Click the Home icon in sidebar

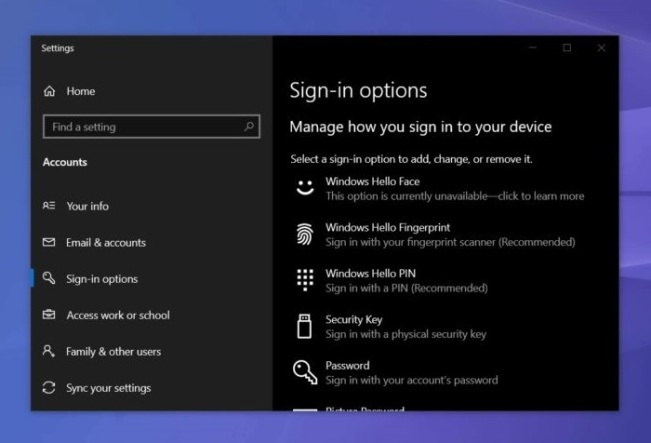[x=49, y=92]
